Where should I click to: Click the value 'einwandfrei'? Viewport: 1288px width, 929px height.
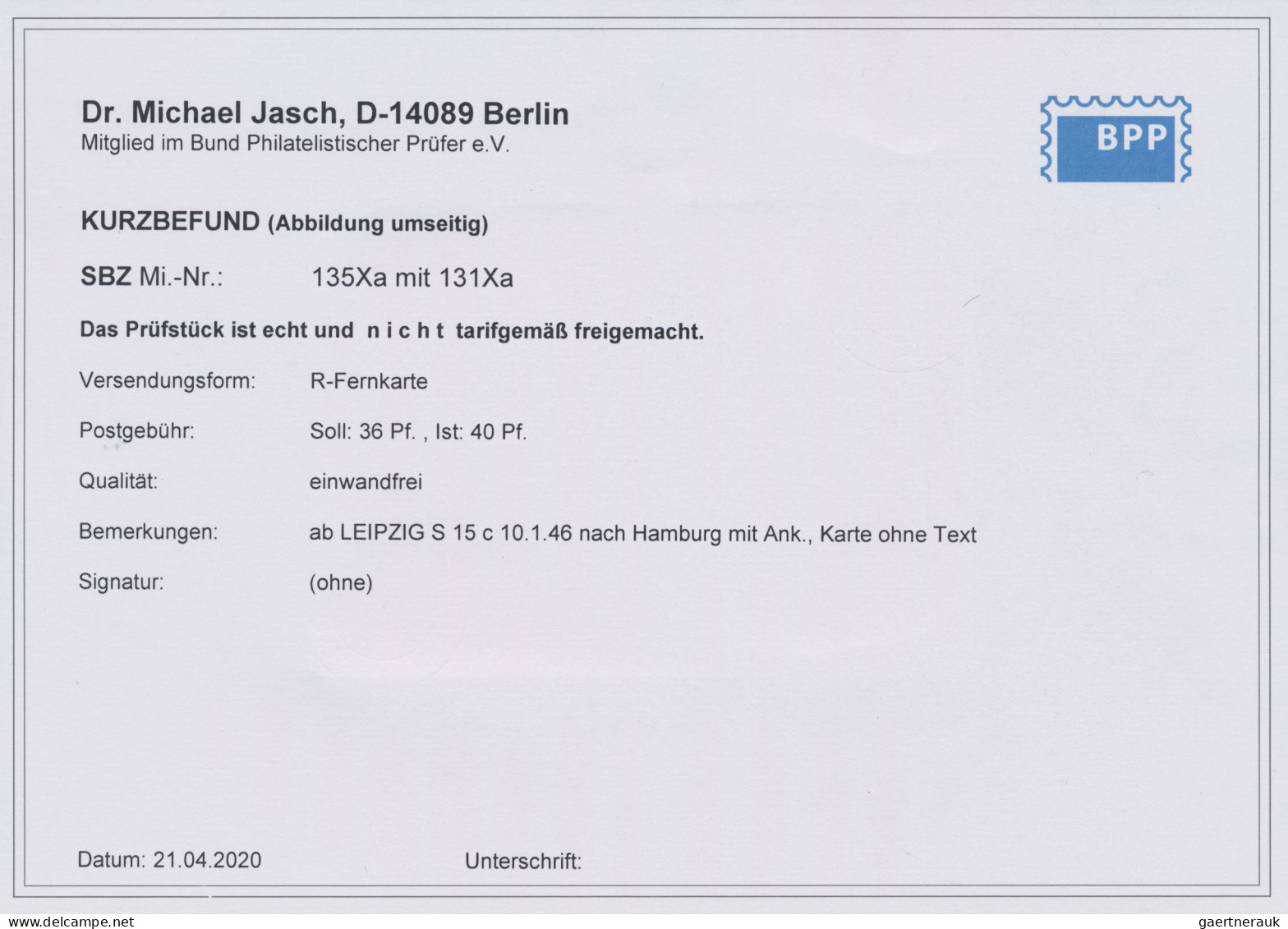click(x=366, y=482)
